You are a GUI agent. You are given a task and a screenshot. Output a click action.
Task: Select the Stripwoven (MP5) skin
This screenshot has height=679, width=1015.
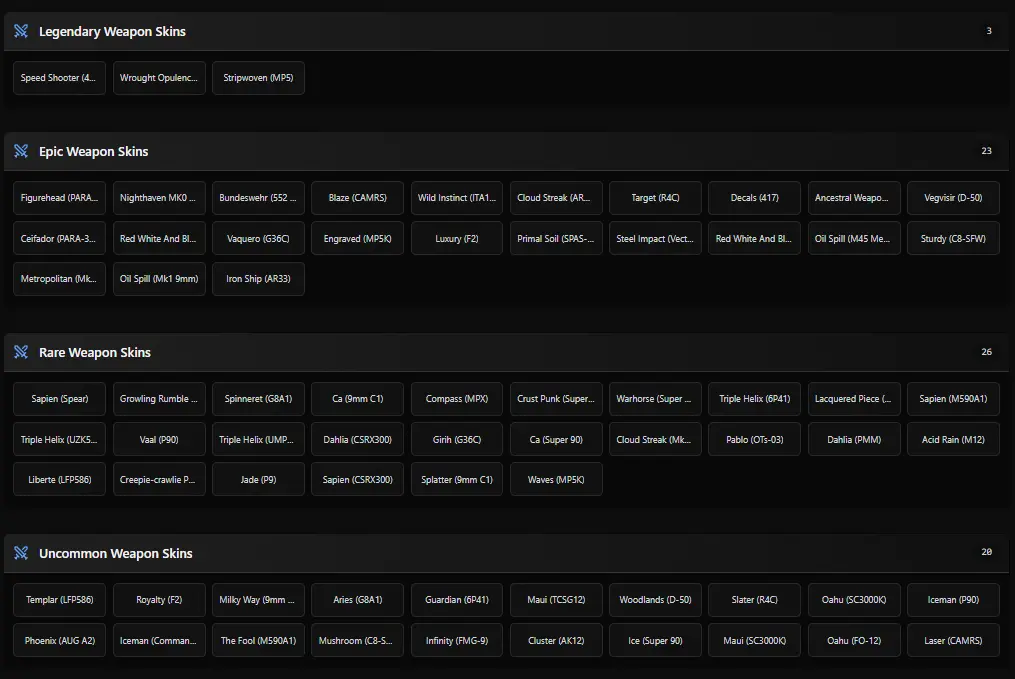[258, 78]
